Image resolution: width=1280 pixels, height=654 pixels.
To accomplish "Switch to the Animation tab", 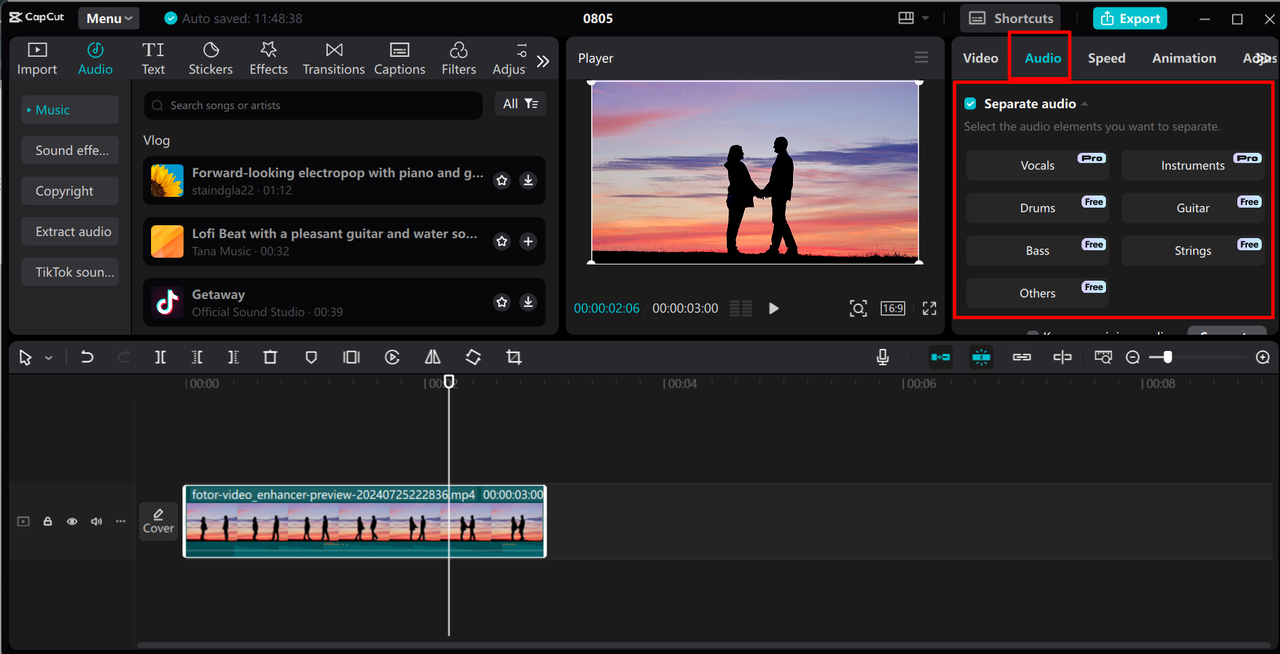I will tap(1184, 58).
